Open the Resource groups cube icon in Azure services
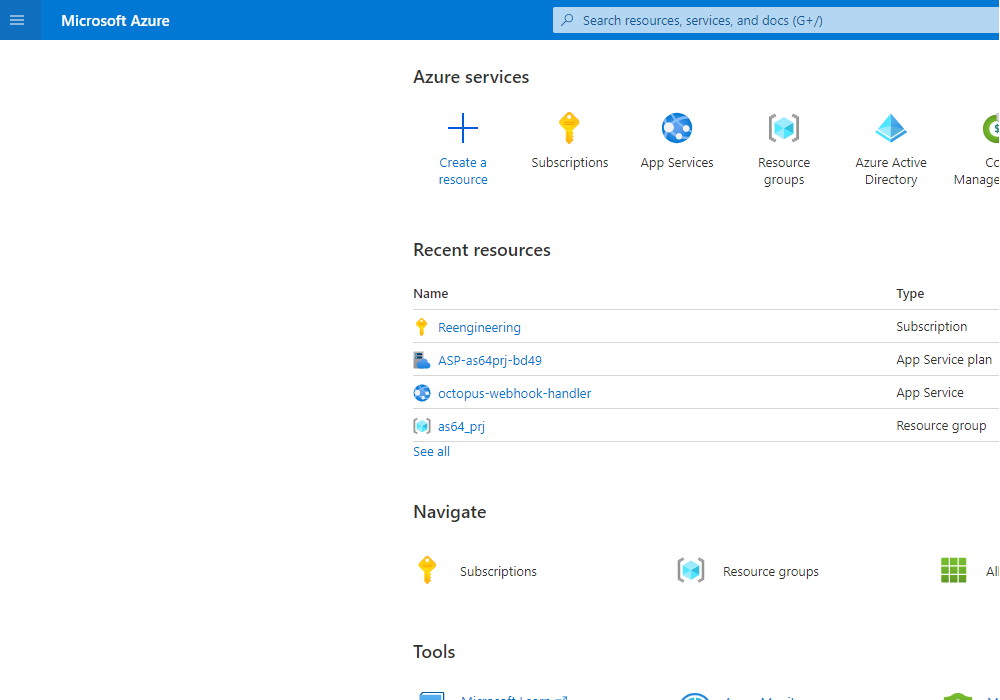Image resolution: width=1000 pixels, height=700 pixels. (784, 128)
